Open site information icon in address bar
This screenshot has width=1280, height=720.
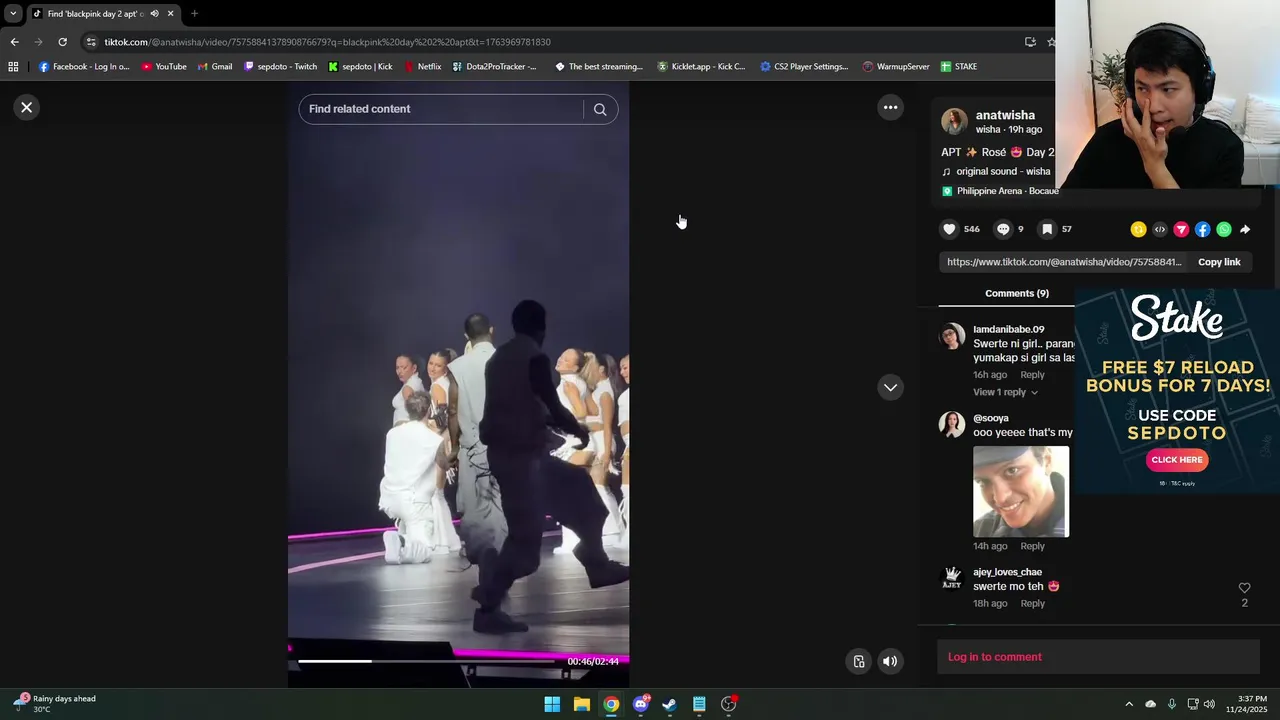(91, 42)
